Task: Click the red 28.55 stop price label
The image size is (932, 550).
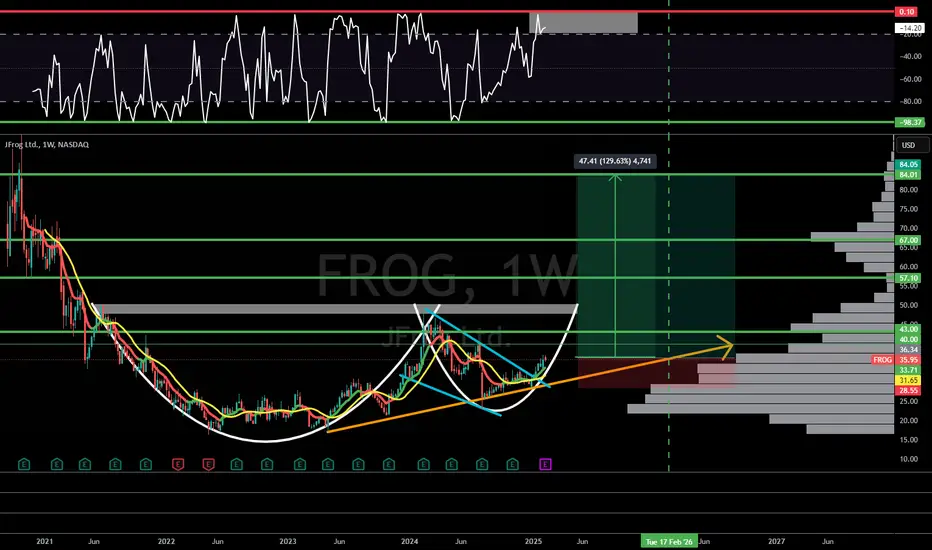Action: 908,391
